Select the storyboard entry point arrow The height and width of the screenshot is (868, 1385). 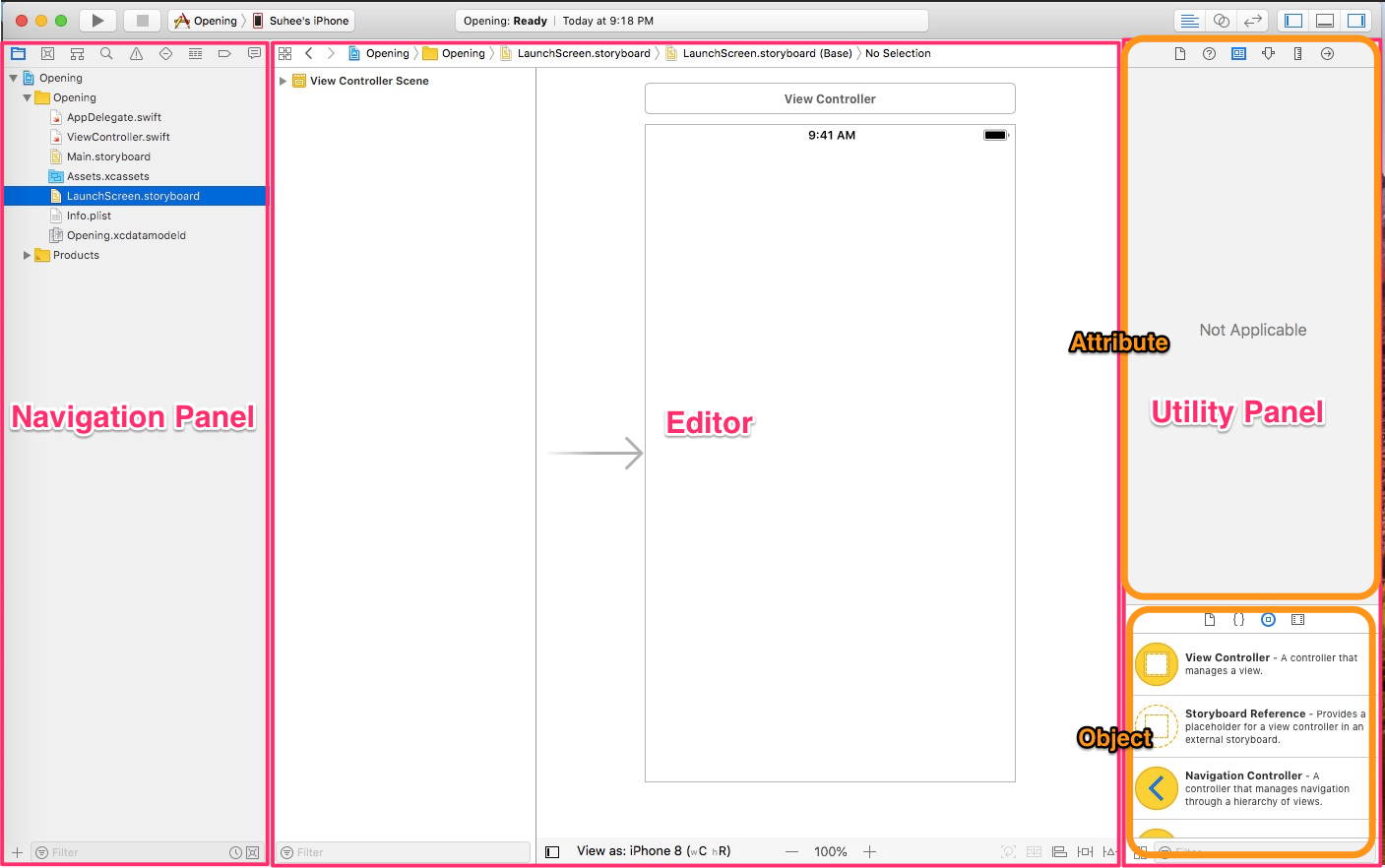[x=595, y=453]
